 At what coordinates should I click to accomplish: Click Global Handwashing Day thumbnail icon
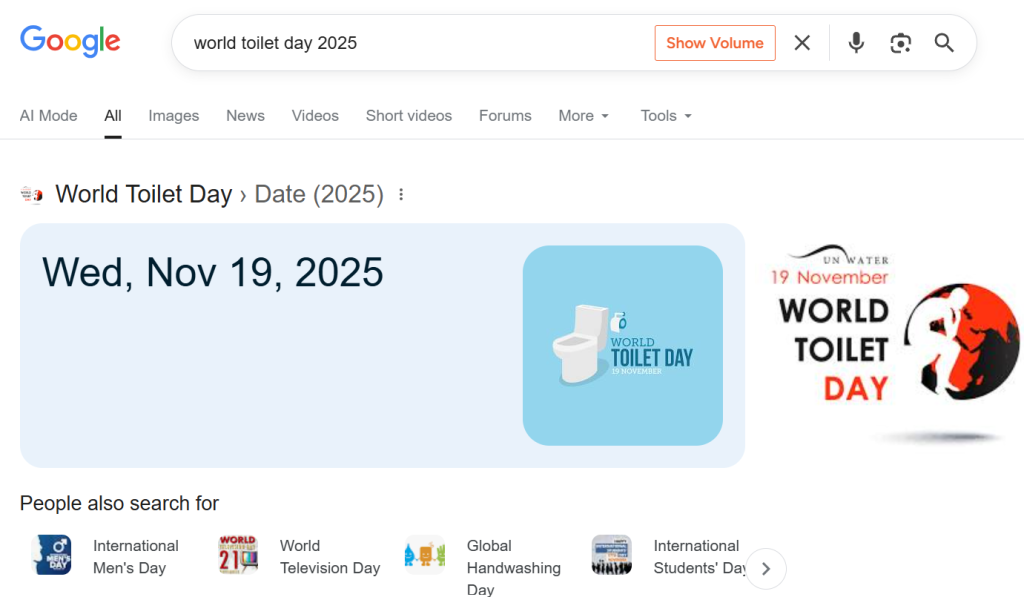[425, 555]
